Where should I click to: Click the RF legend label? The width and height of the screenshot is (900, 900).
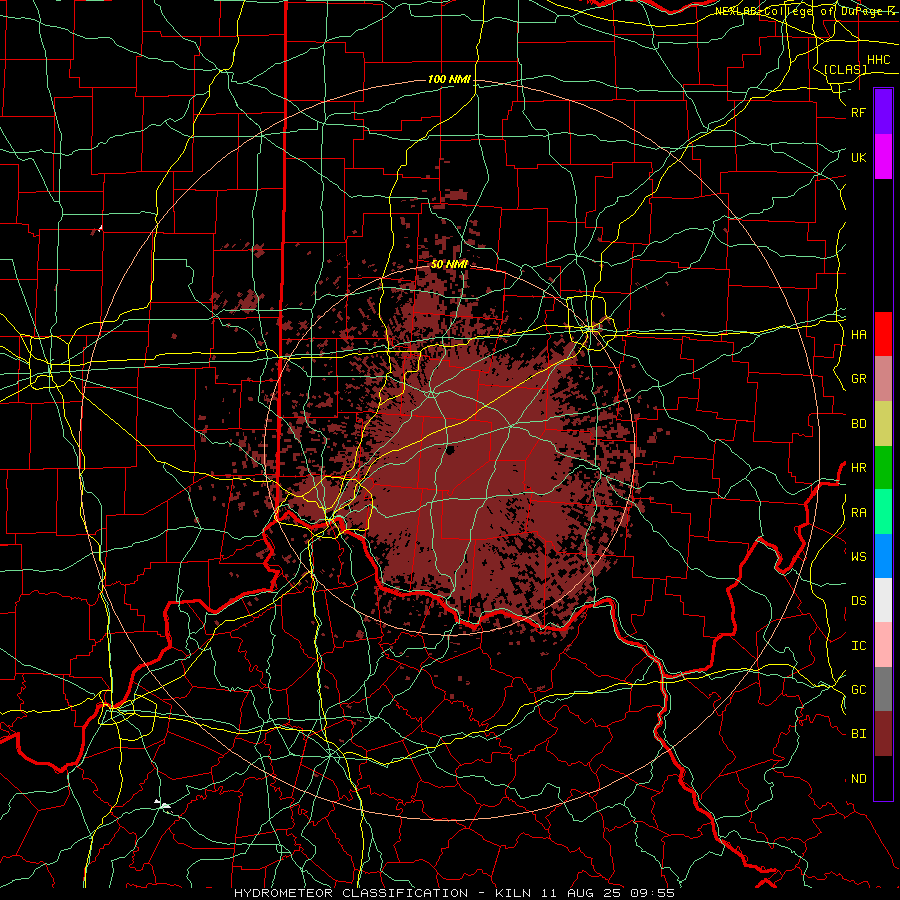click(x=858, y=112)
